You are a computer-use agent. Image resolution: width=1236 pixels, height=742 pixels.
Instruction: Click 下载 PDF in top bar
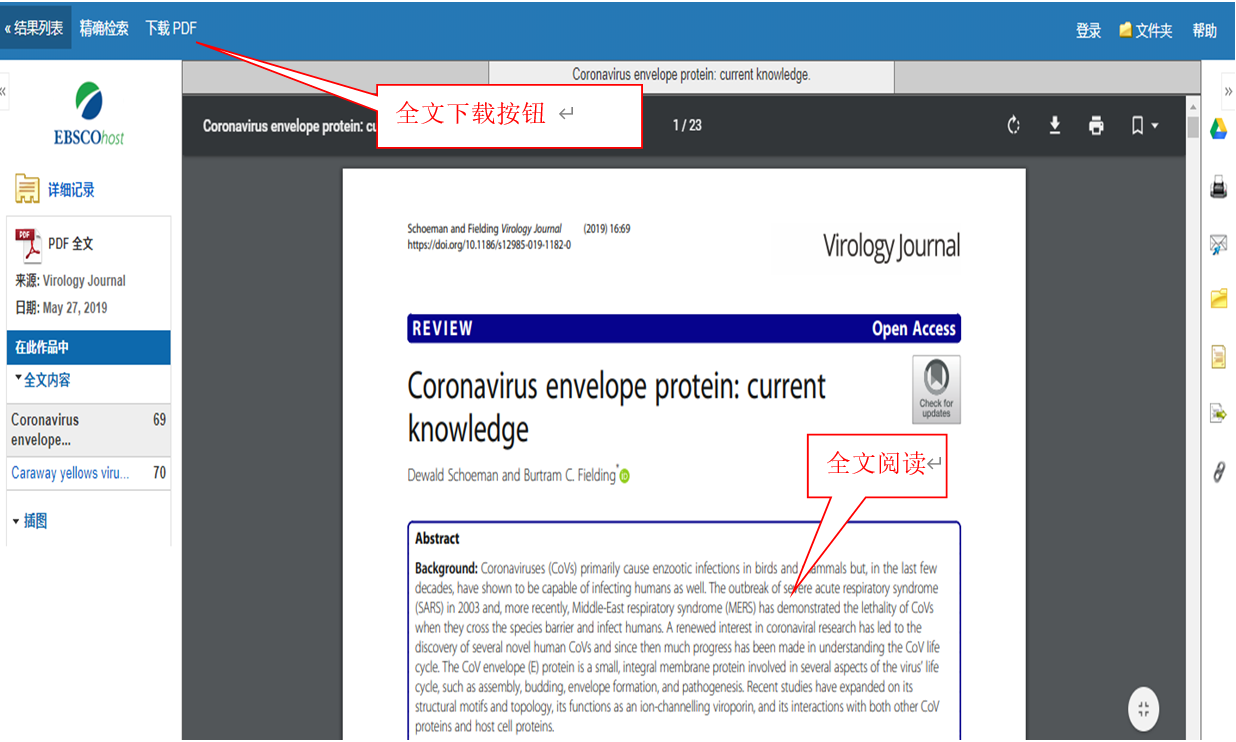click(171, 29)
